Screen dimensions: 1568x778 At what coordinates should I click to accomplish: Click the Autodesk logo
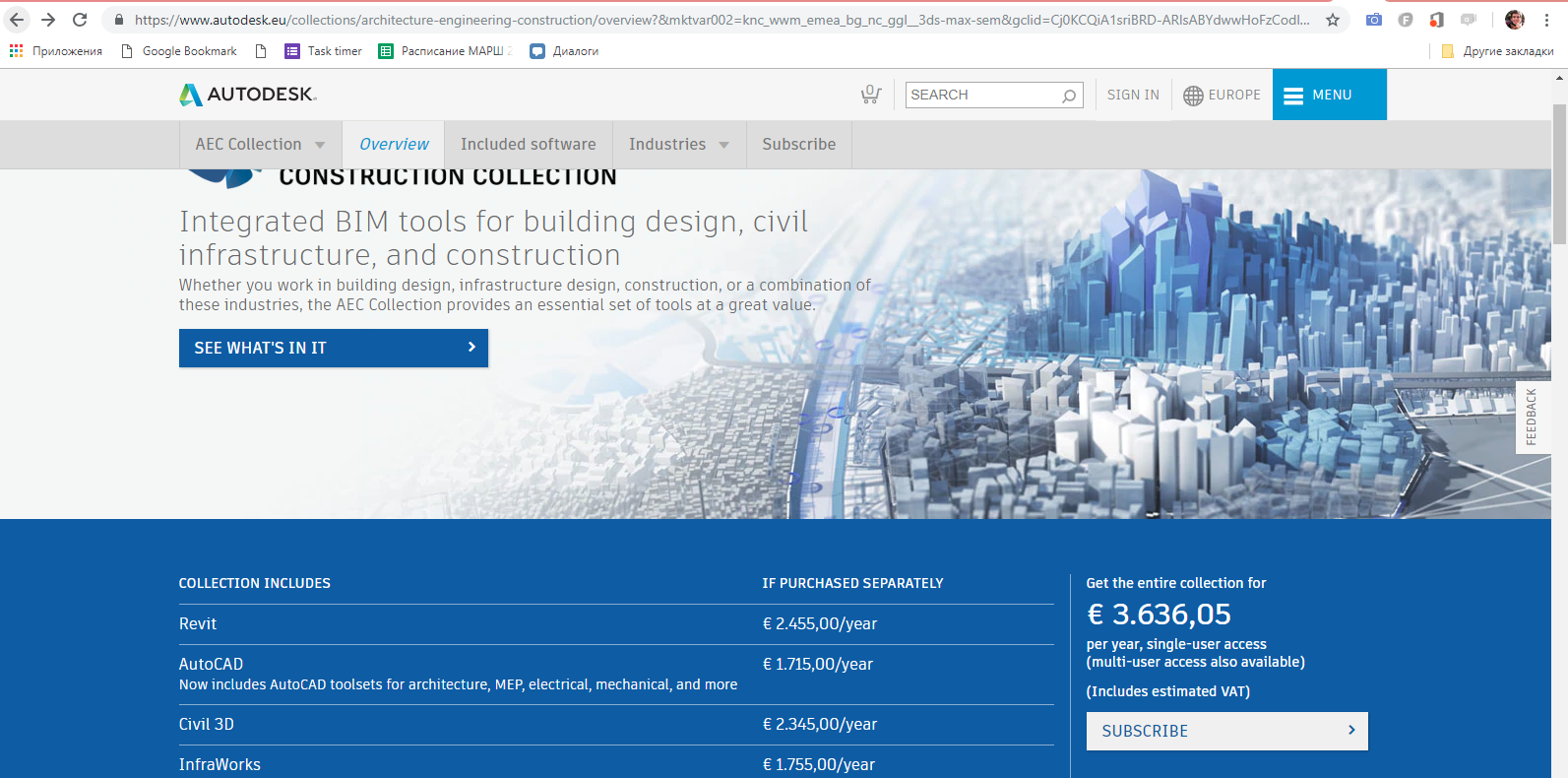coord(248,95)
